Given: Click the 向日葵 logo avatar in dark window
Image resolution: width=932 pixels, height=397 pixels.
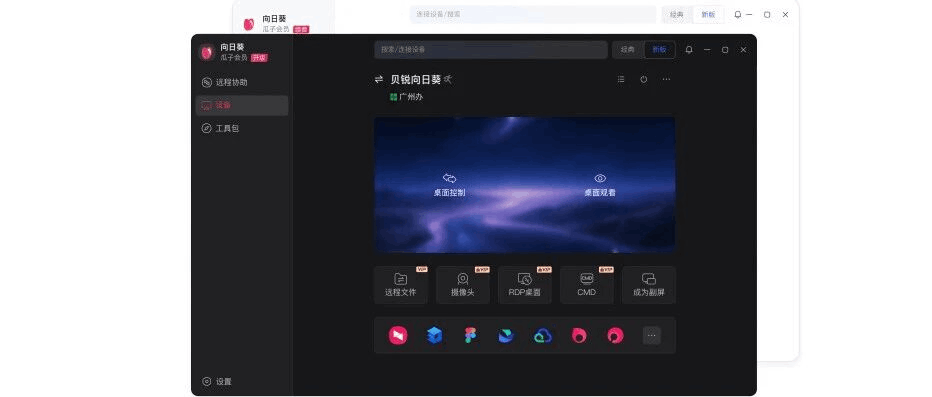Looking at the screenshot, I should 207,52.
